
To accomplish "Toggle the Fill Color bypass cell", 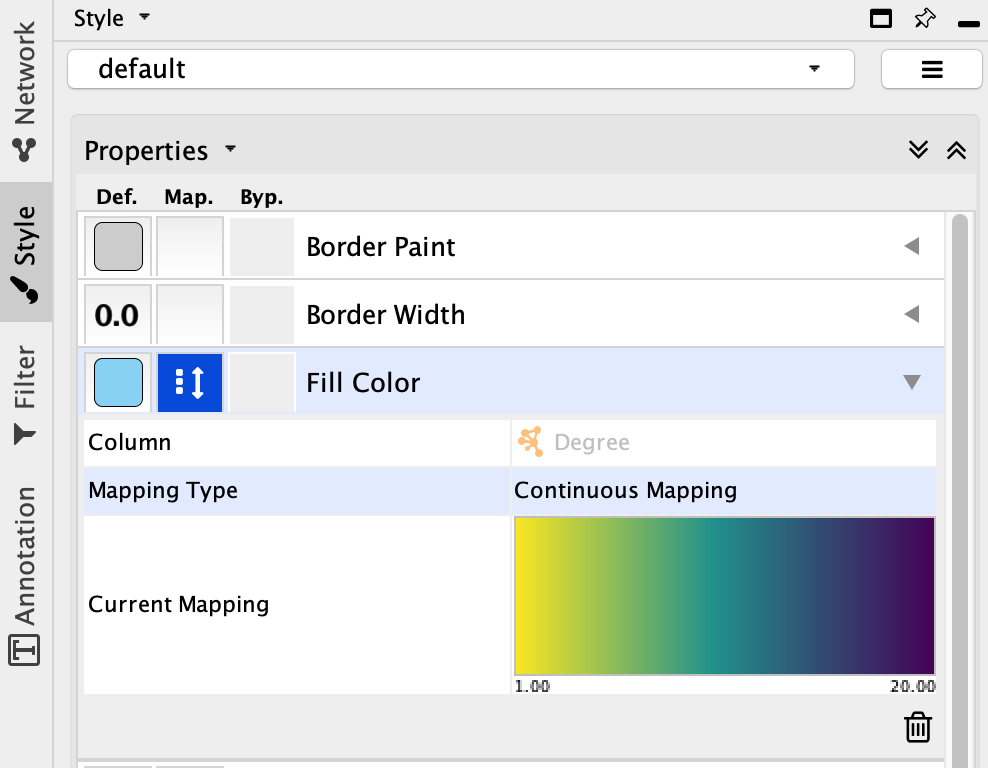I will (x=261, y=382).
